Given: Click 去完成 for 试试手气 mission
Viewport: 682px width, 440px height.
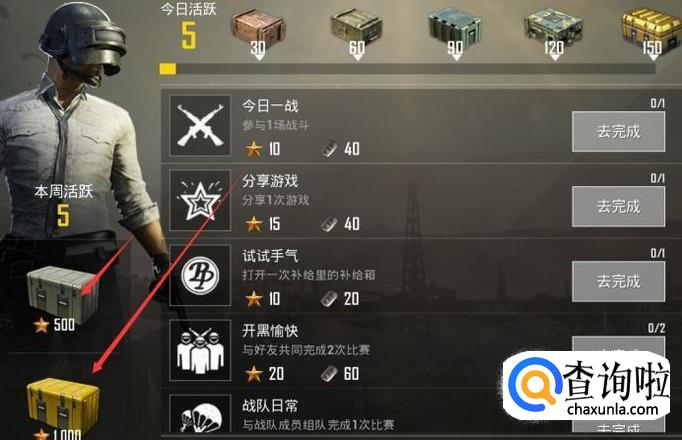Looking at the screenshot, I should click(x=618, y=281).
